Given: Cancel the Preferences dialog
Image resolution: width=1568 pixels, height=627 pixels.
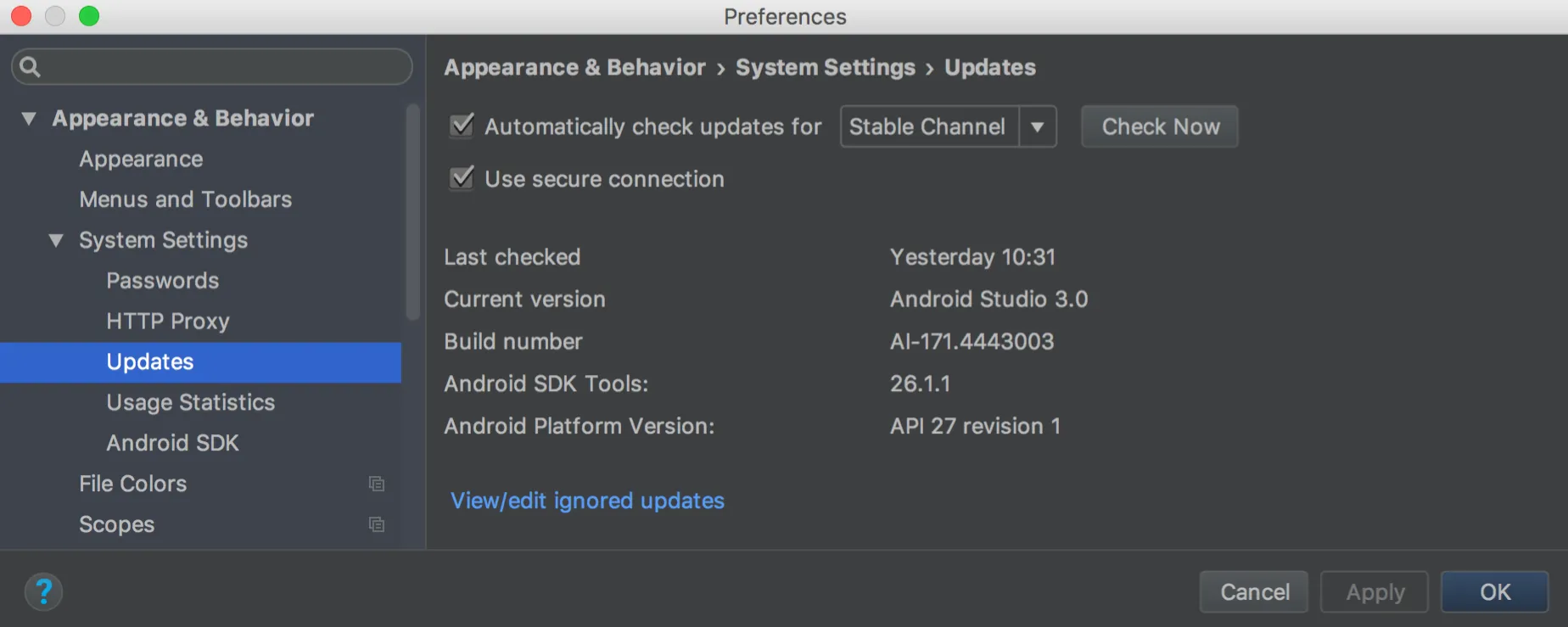Looking at the screenshot, I should pos(1254,591).
